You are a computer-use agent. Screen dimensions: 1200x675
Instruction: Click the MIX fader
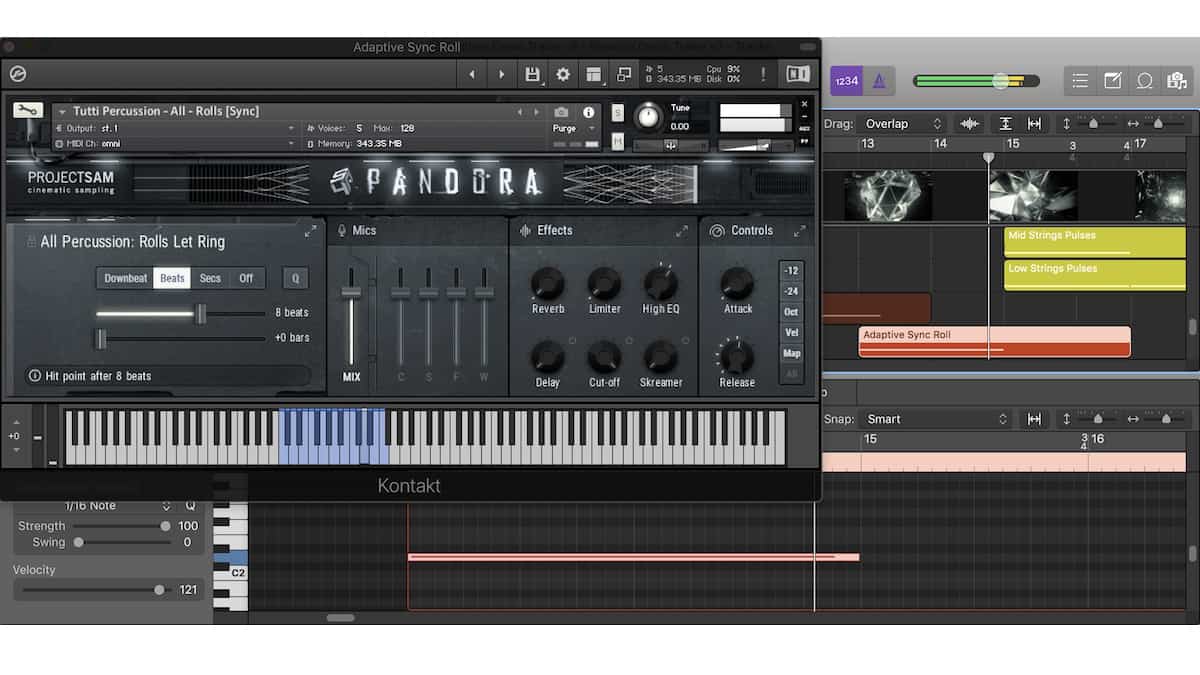coord(351,292)
